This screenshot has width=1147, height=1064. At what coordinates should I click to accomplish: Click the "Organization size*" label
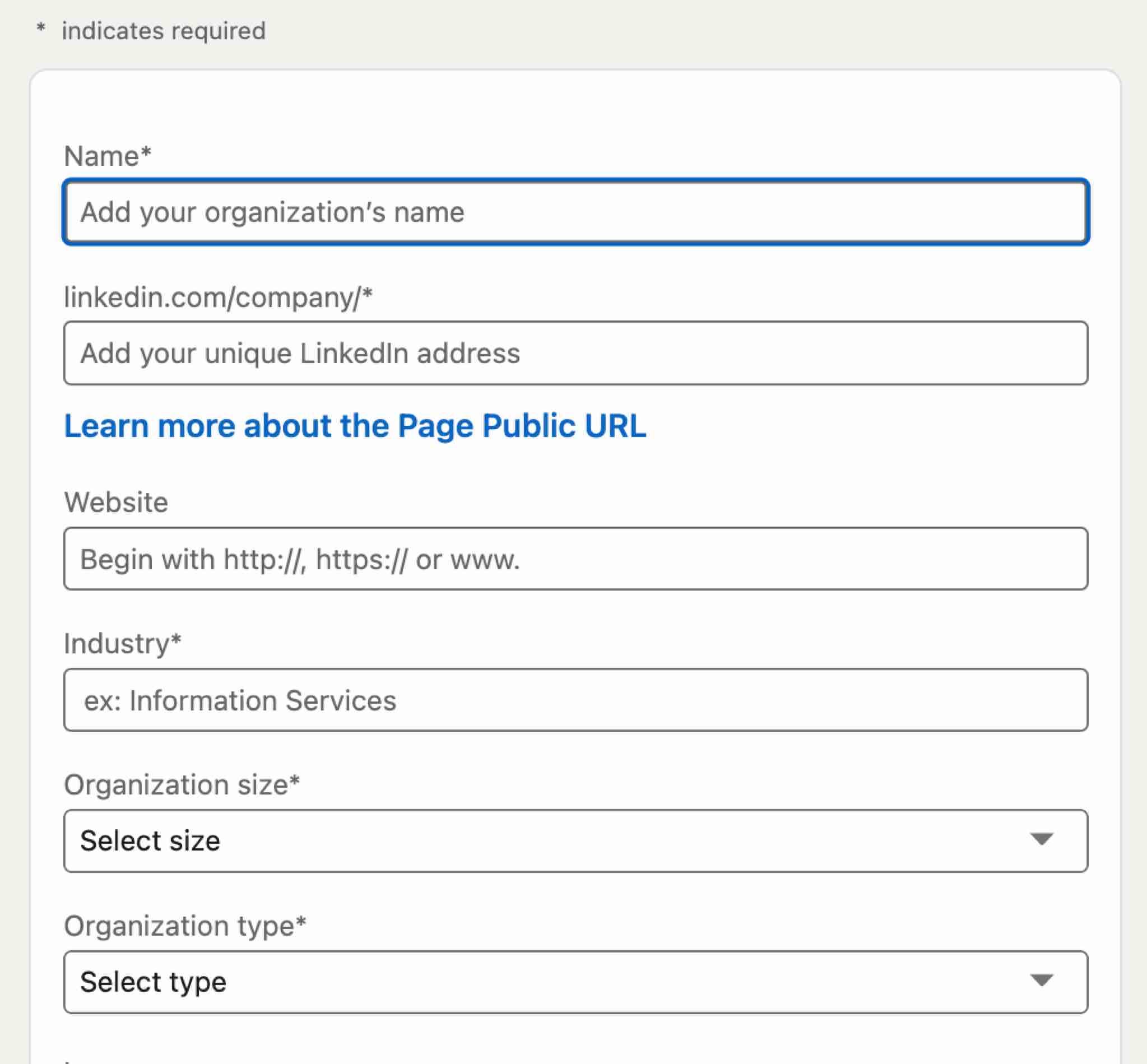182,785
